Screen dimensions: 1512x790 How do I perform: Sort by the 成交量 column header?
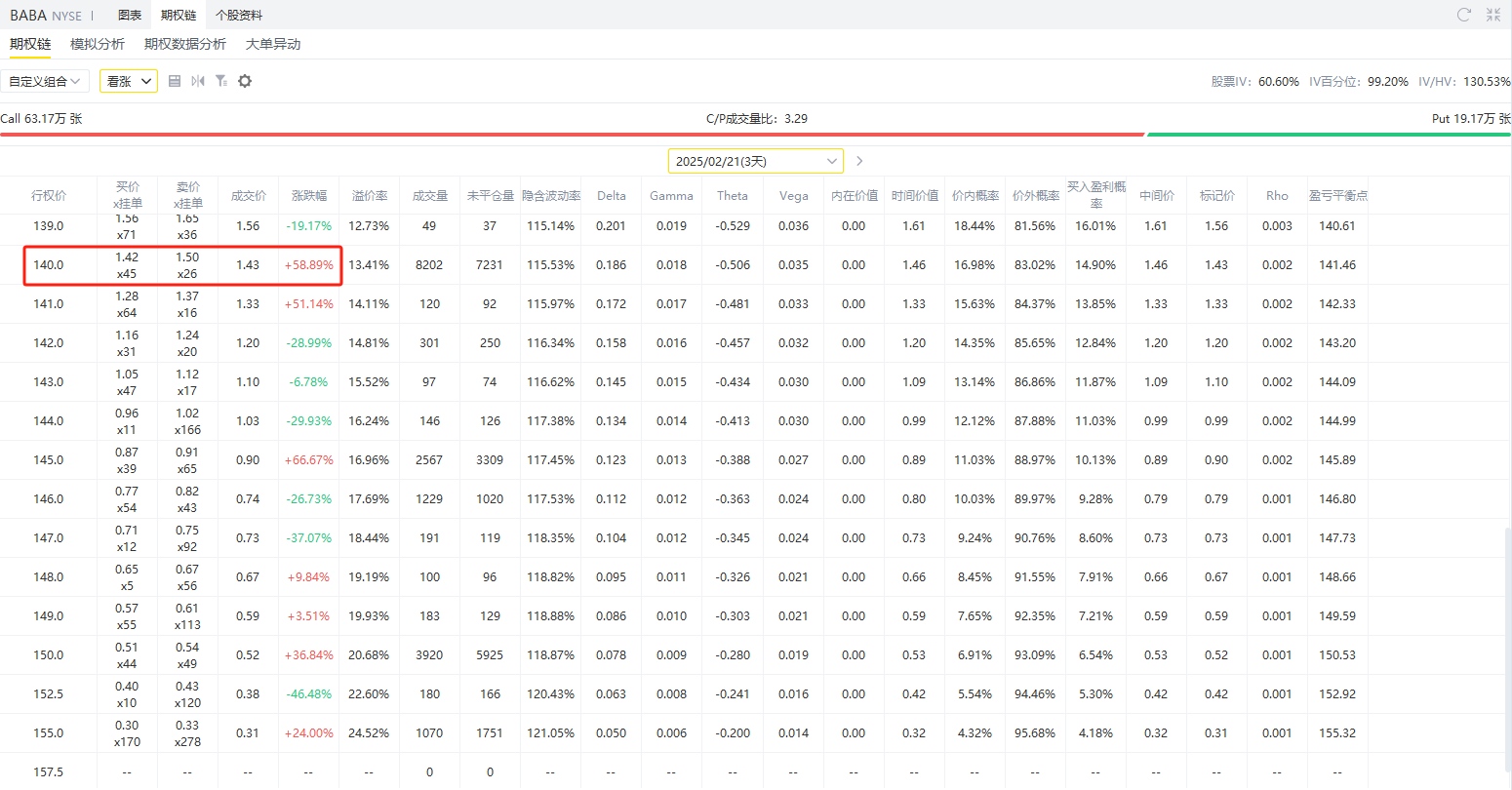click(x=429, y=196)
